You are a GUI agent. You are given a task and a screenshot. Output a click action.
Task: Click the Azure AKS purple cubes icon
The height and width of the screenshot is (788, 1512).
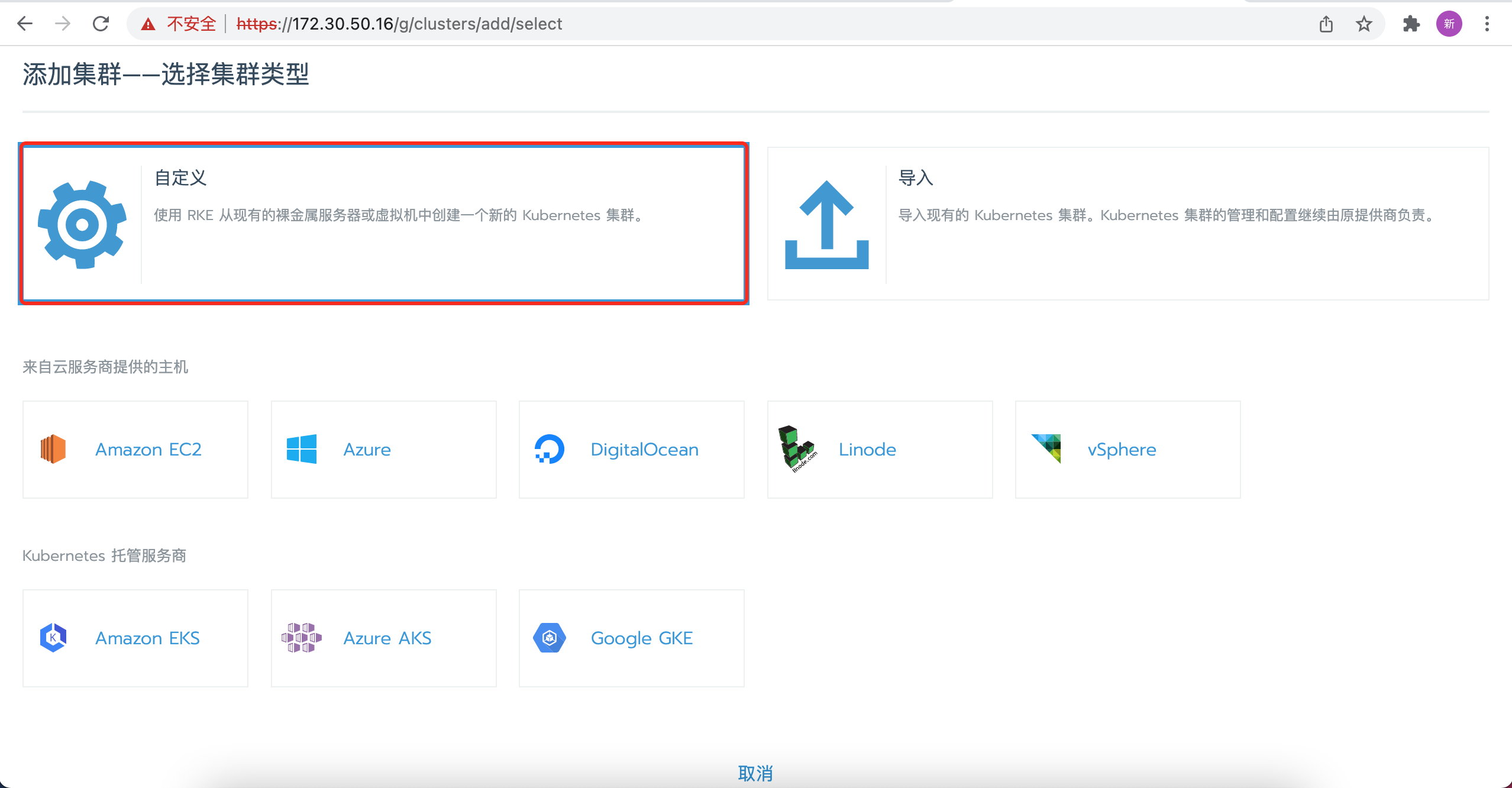click(x=302, y=638)
